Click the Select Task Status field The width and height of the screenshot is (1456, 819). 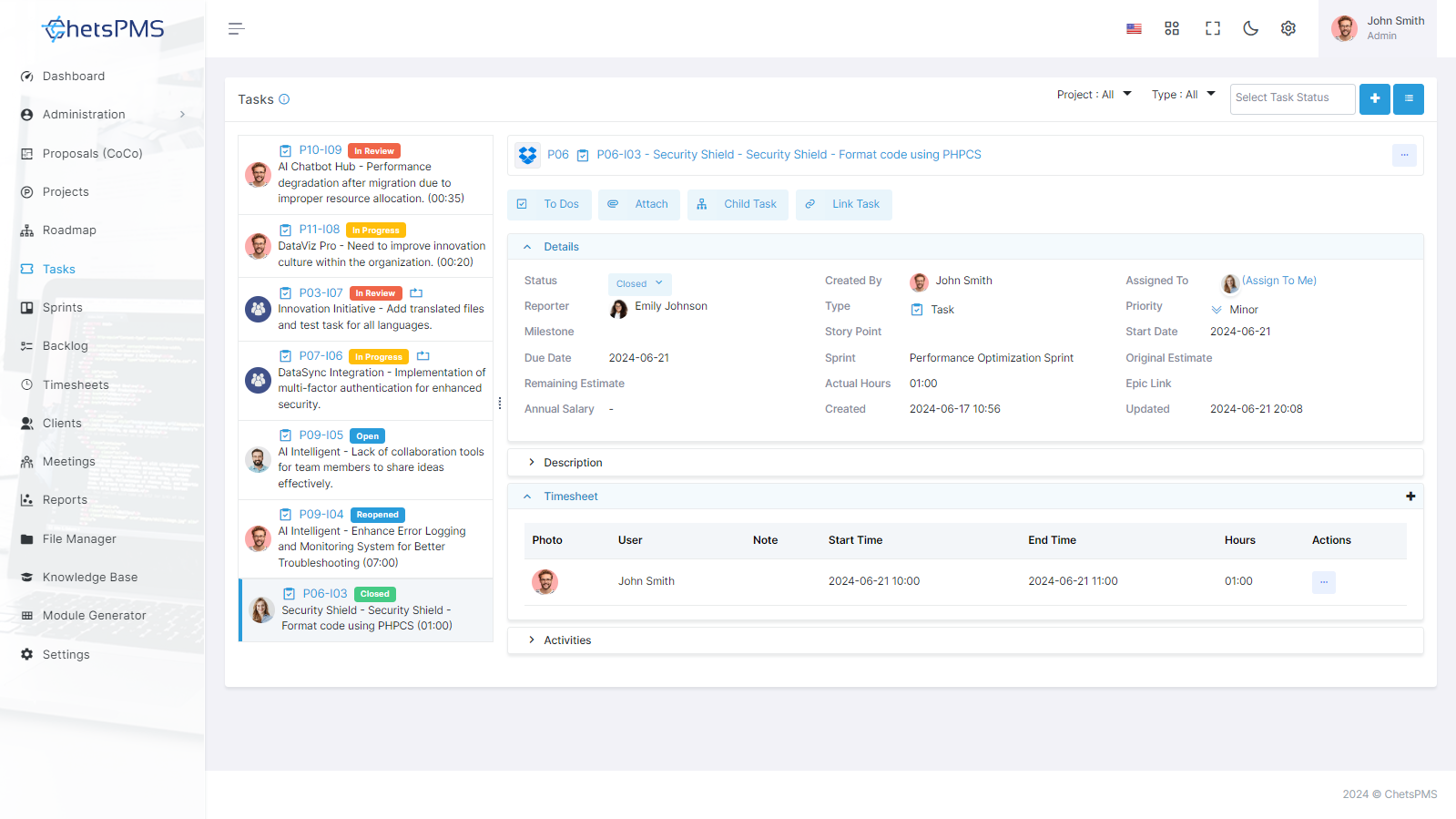pos(1292,98)
